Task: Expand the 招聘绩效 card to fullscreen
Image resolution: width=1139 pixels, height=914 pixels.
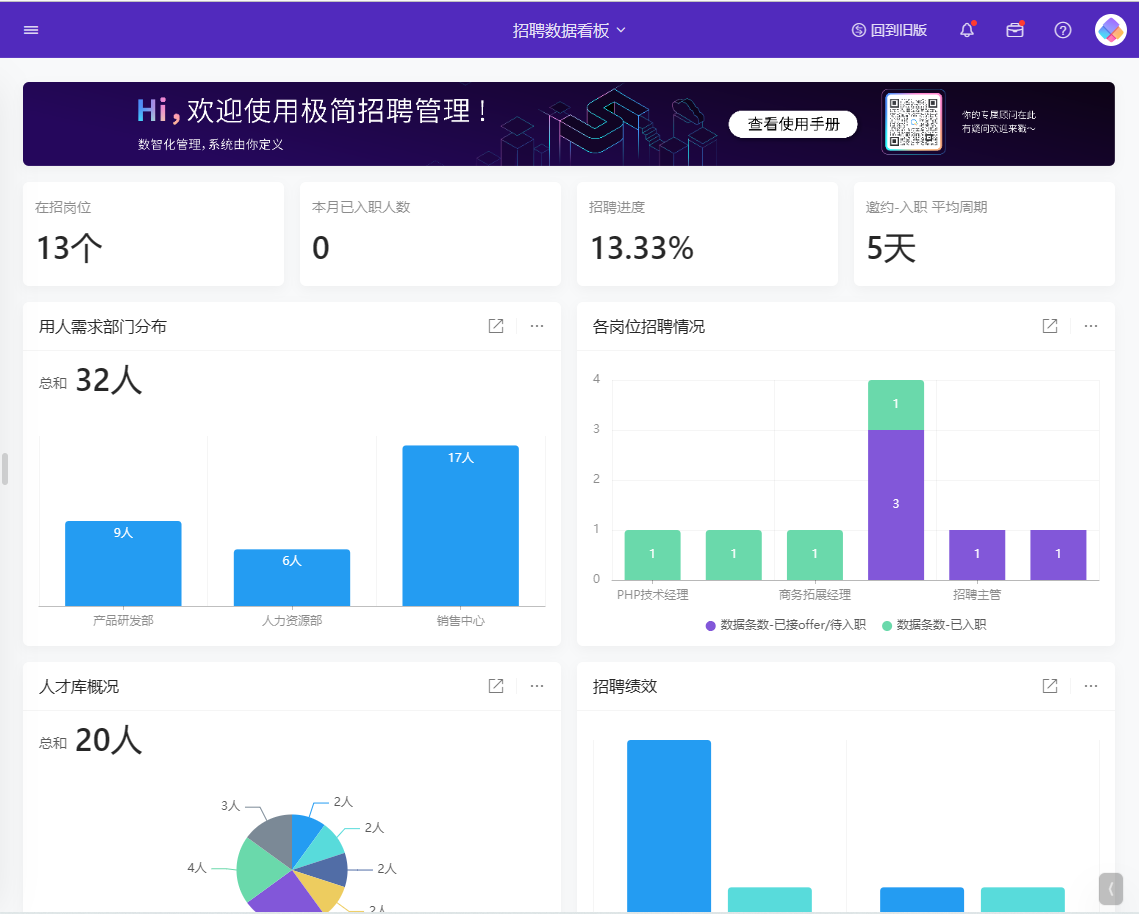Action: (x=1049, y=686)
